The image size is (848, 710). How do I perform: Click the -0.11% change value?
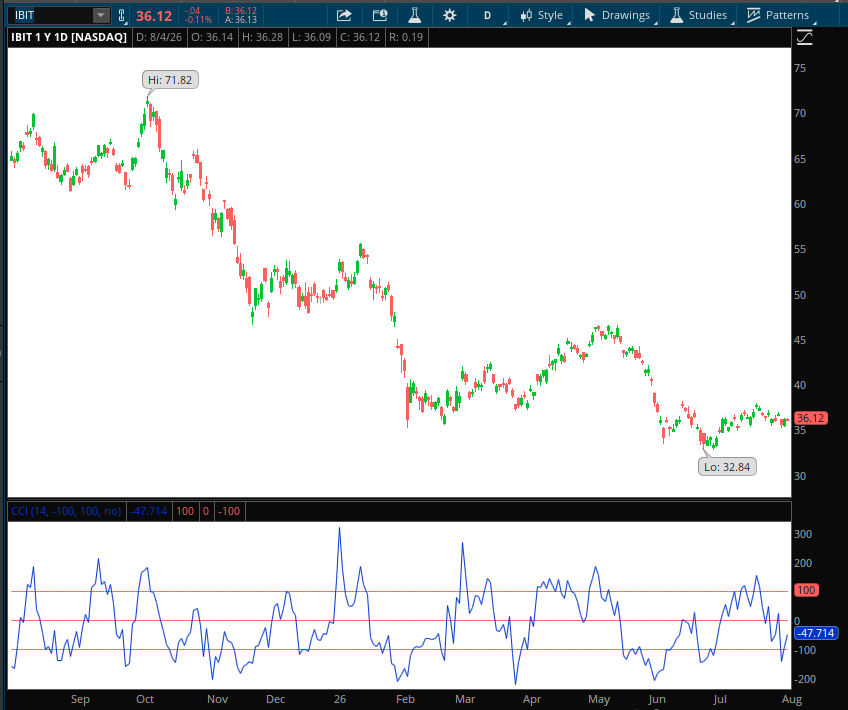pyautogui.click(x=198, y=20)
